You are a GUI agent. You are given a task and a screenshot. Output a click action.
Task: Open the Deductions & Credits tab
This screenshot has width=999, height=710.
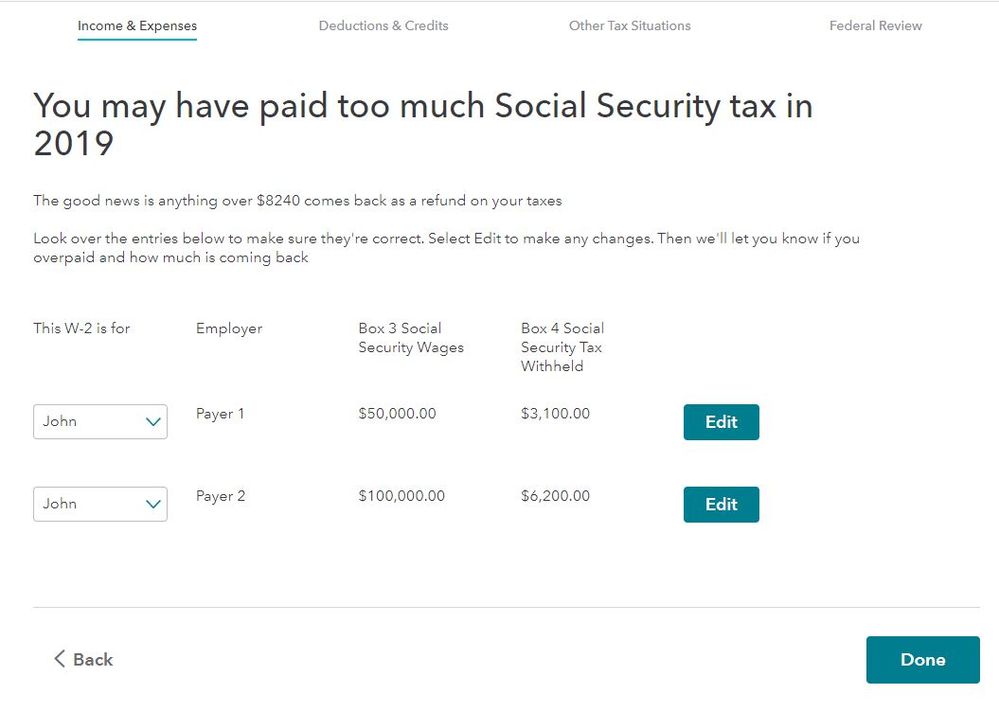coord(383,26)
